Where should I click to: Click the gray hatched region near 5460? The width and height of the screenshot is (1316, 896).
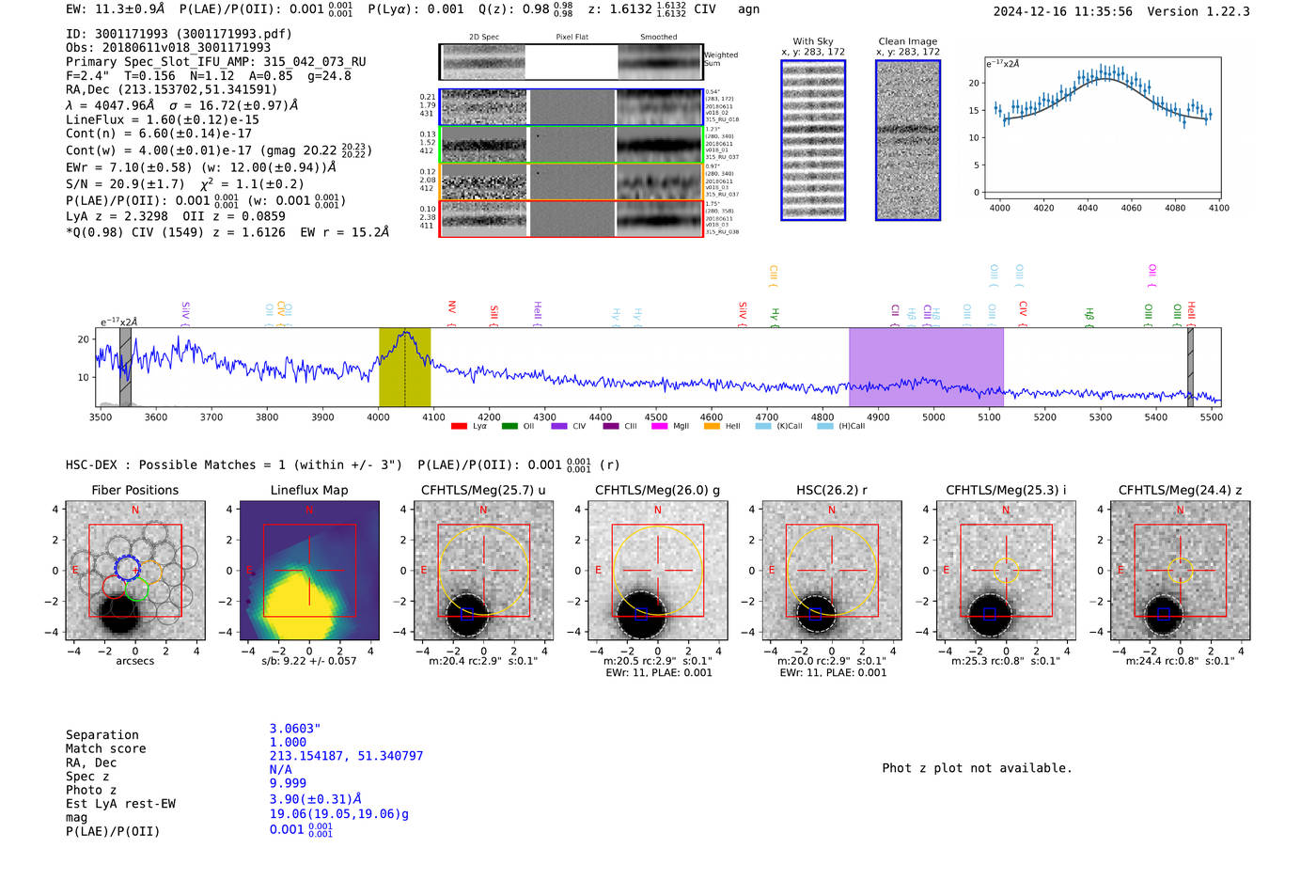pos(1190,367)
